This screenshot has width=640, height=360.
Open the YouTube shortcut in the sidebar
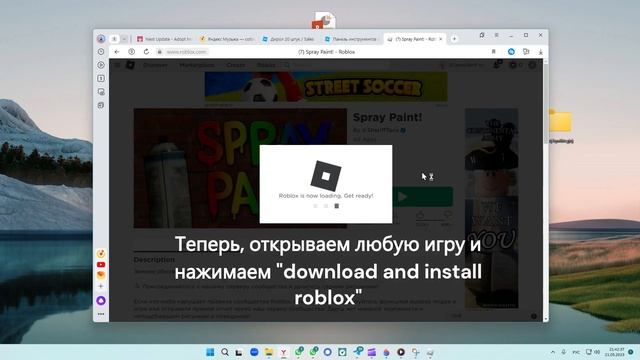pyautogui.click(x=101, y=264)
